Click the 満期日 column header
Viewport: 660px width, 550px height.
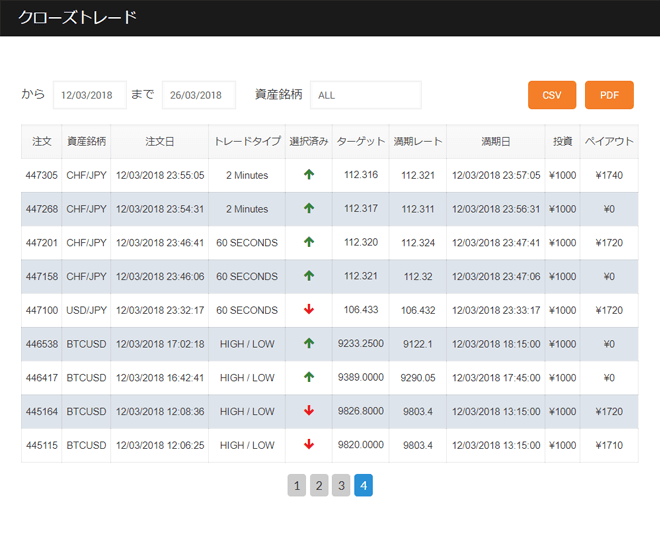point(496,141)
